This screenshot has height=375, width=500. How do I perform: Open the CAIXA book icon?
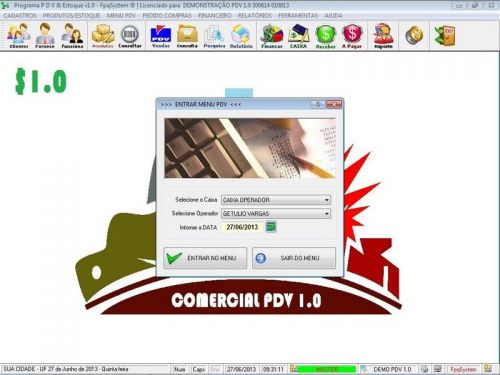pyautogui.click(x=298, y=35)
